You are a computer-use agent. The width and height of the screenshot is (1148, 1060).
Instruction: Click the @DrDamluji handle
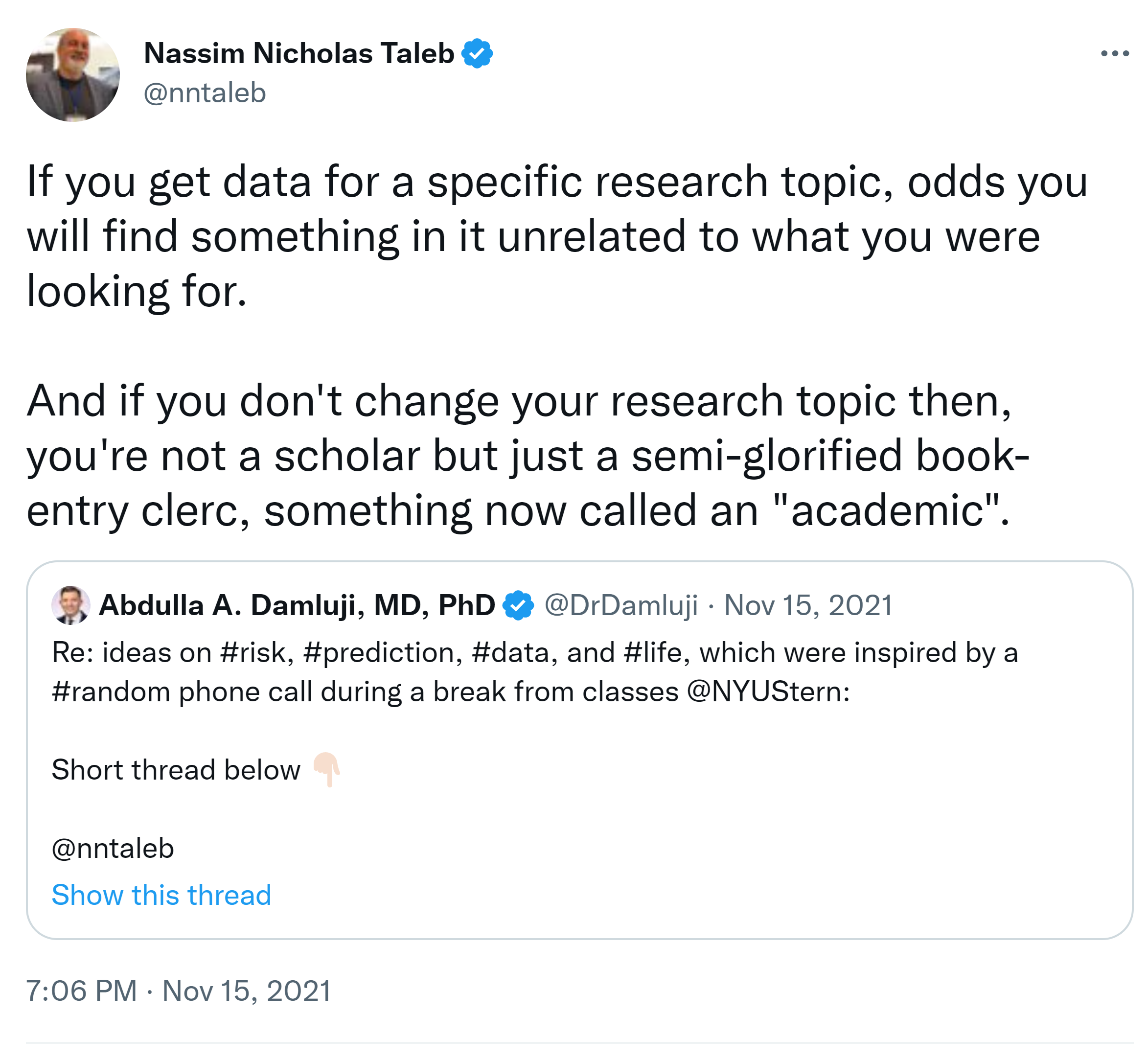pos(620,605)
